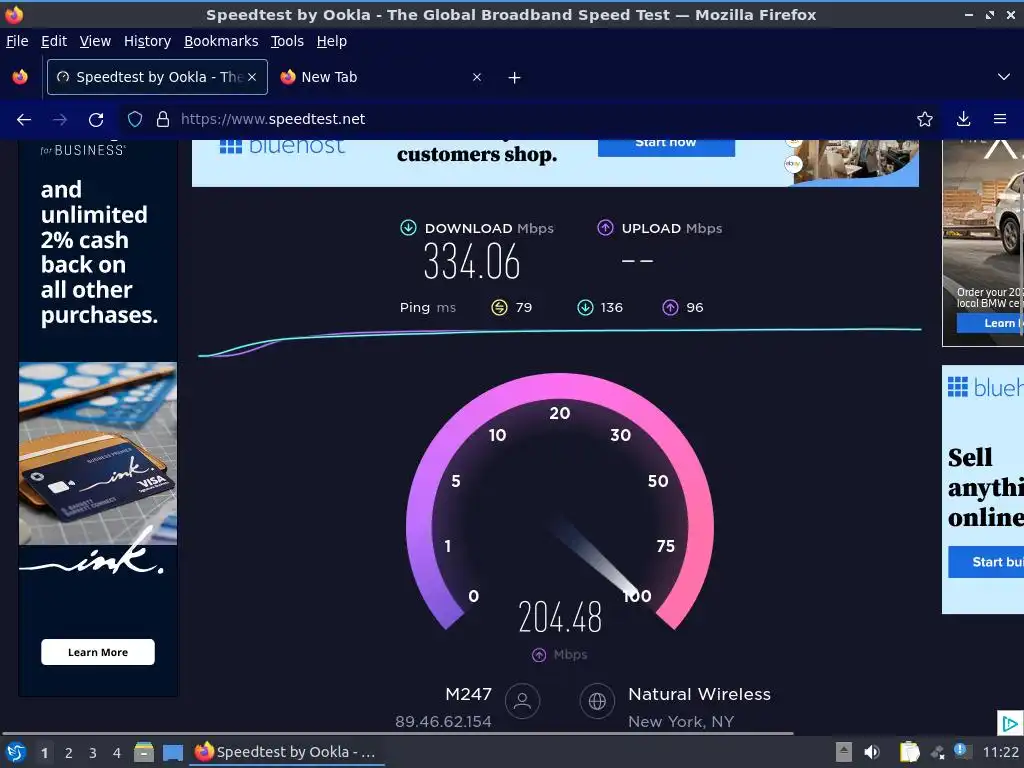The height and width of the screenshot is (768, 1024).
Task: Click the IP address 89.46.62.154
Action: tap(443, 722)
